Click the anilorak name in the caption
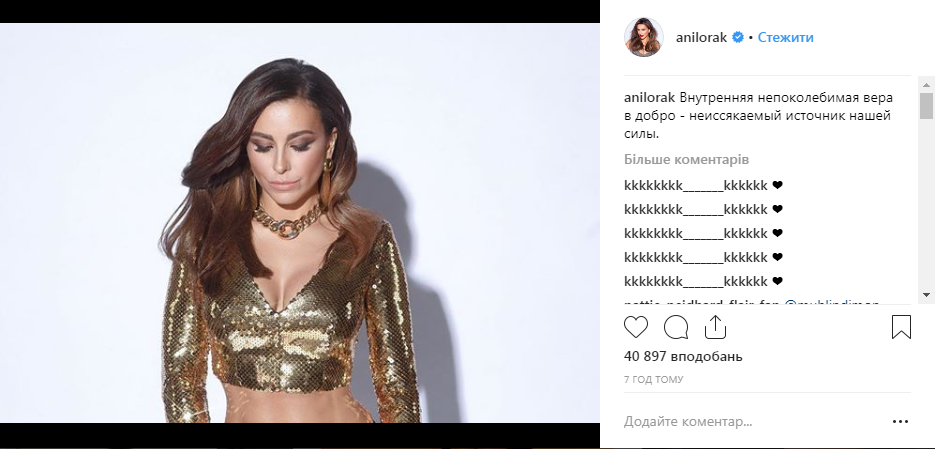 pyautogui.click(x=649, y=98)
